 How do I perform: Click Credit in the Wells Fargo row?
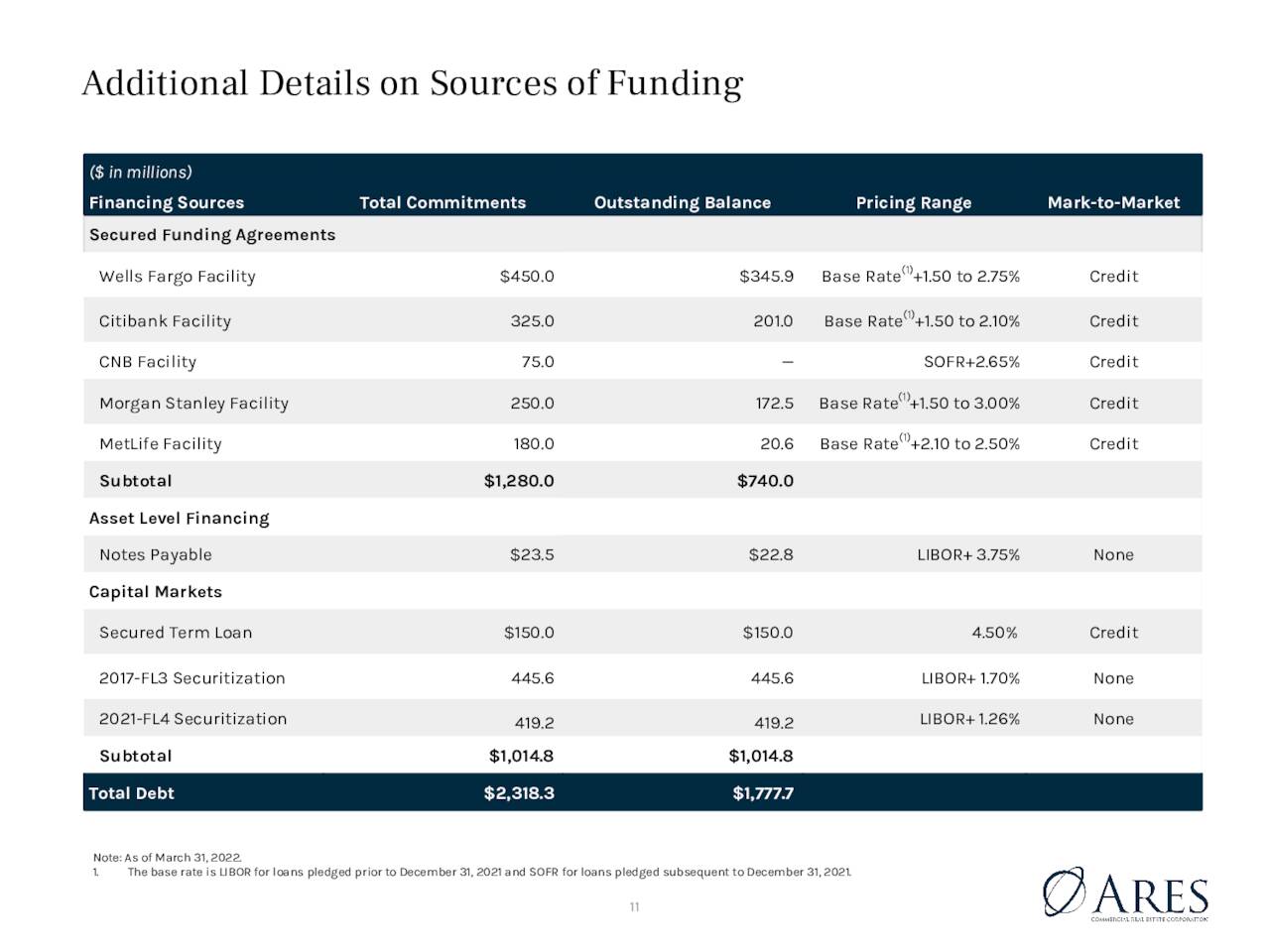click(x=1113, y=277)
